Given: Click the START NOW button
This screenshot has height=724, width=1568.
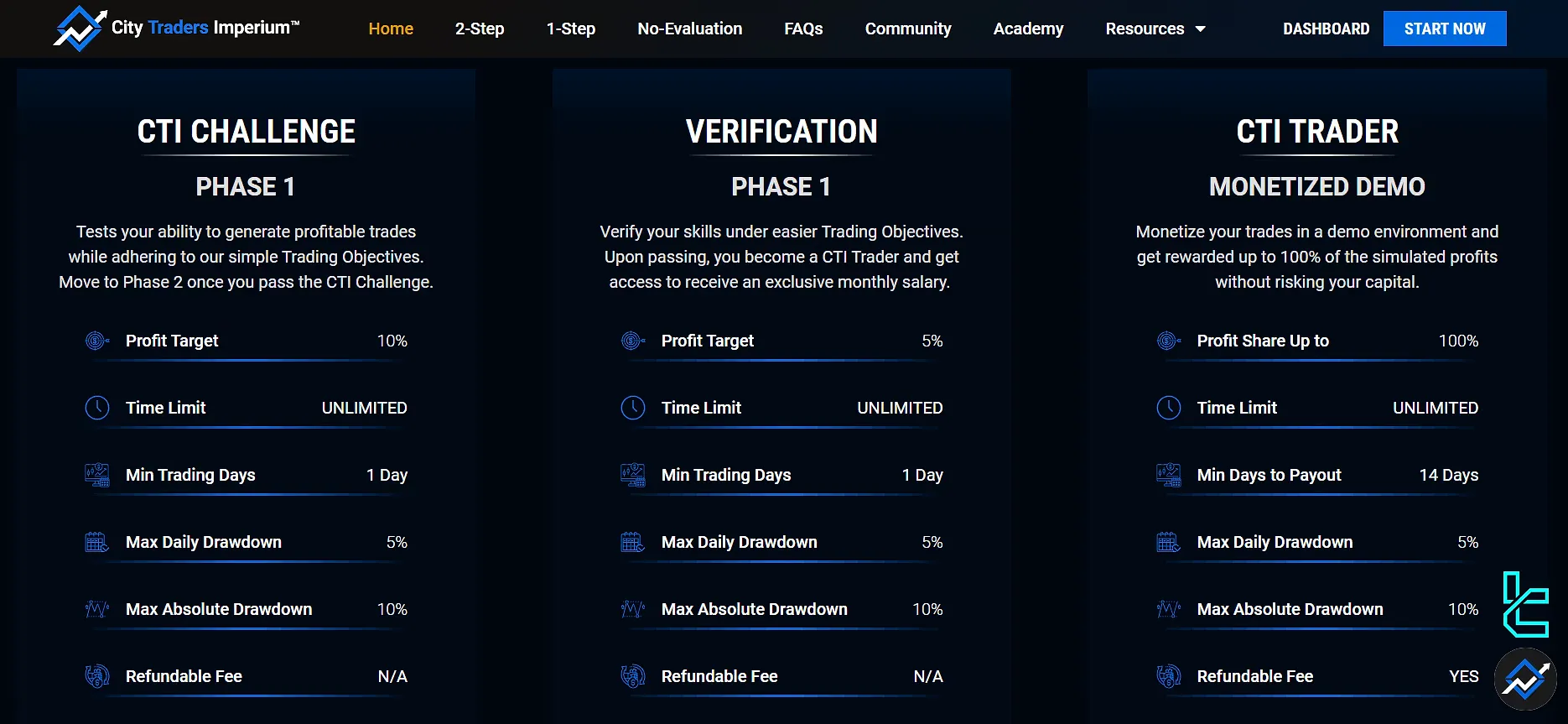Looking at the screenshot, I should (x=1445, y=29).
